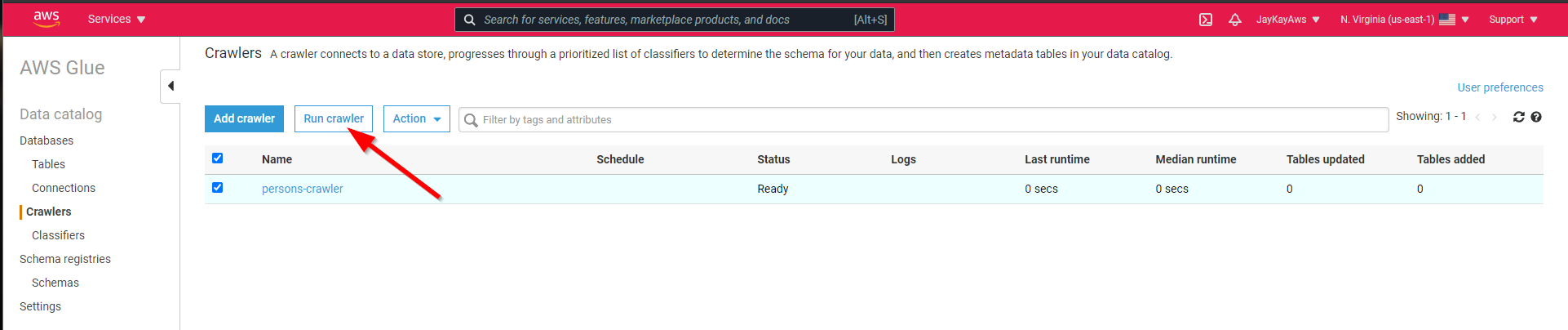Open the JayKayAws account dropdown
This screenshot has width=1568, height=330.
(x=1287, y=20)
